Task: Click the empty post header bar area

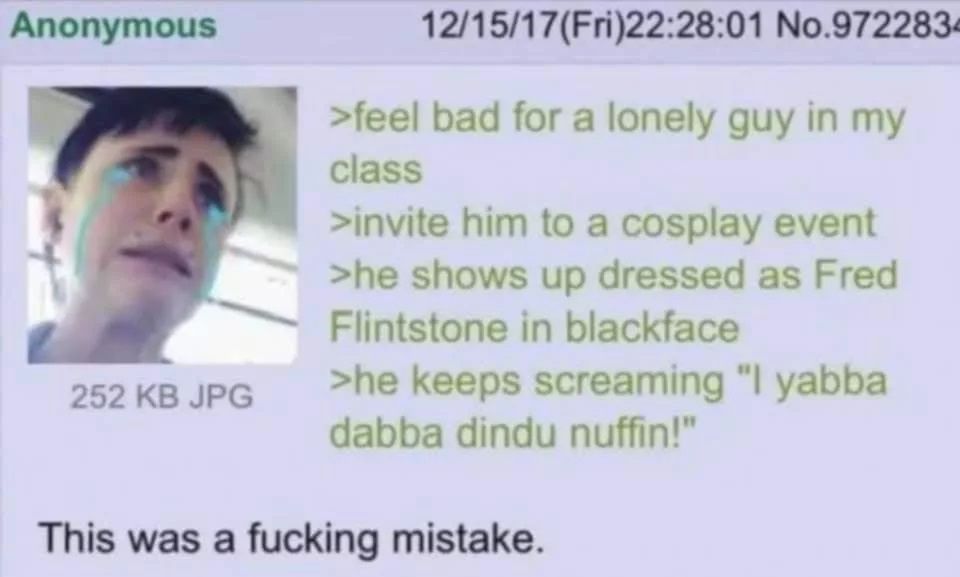Action: [x=318, y=26]
